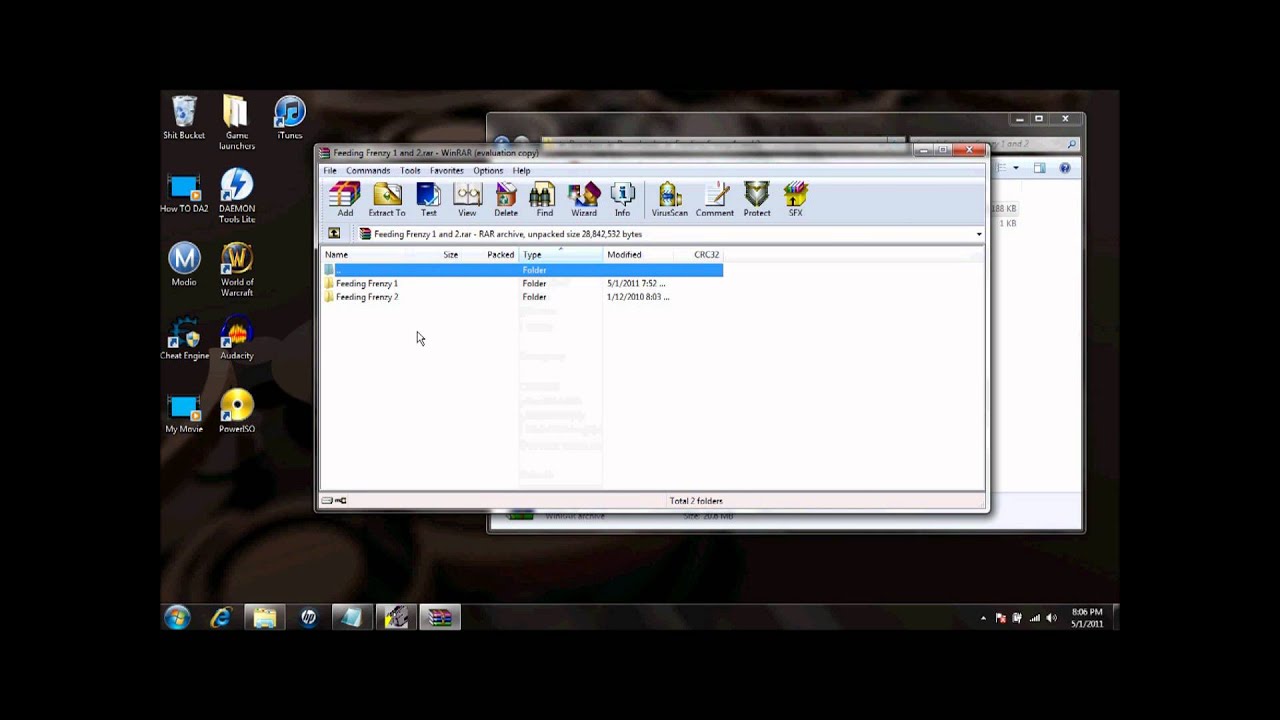
Task: Launch the Wizard tool
Action: coord(584,200)
